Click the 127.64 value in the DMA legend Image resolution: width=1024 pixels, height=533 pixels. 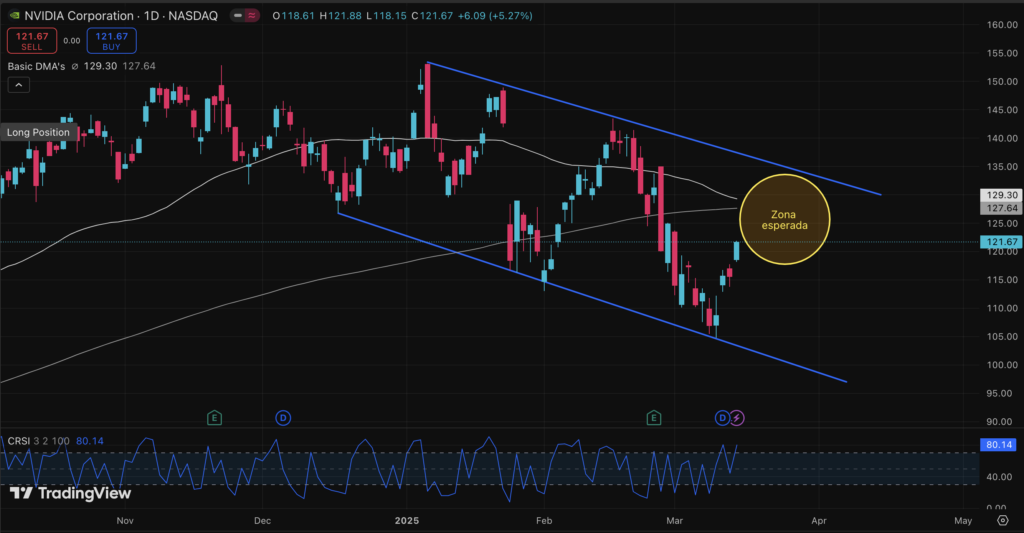click(x=139, y=66)
